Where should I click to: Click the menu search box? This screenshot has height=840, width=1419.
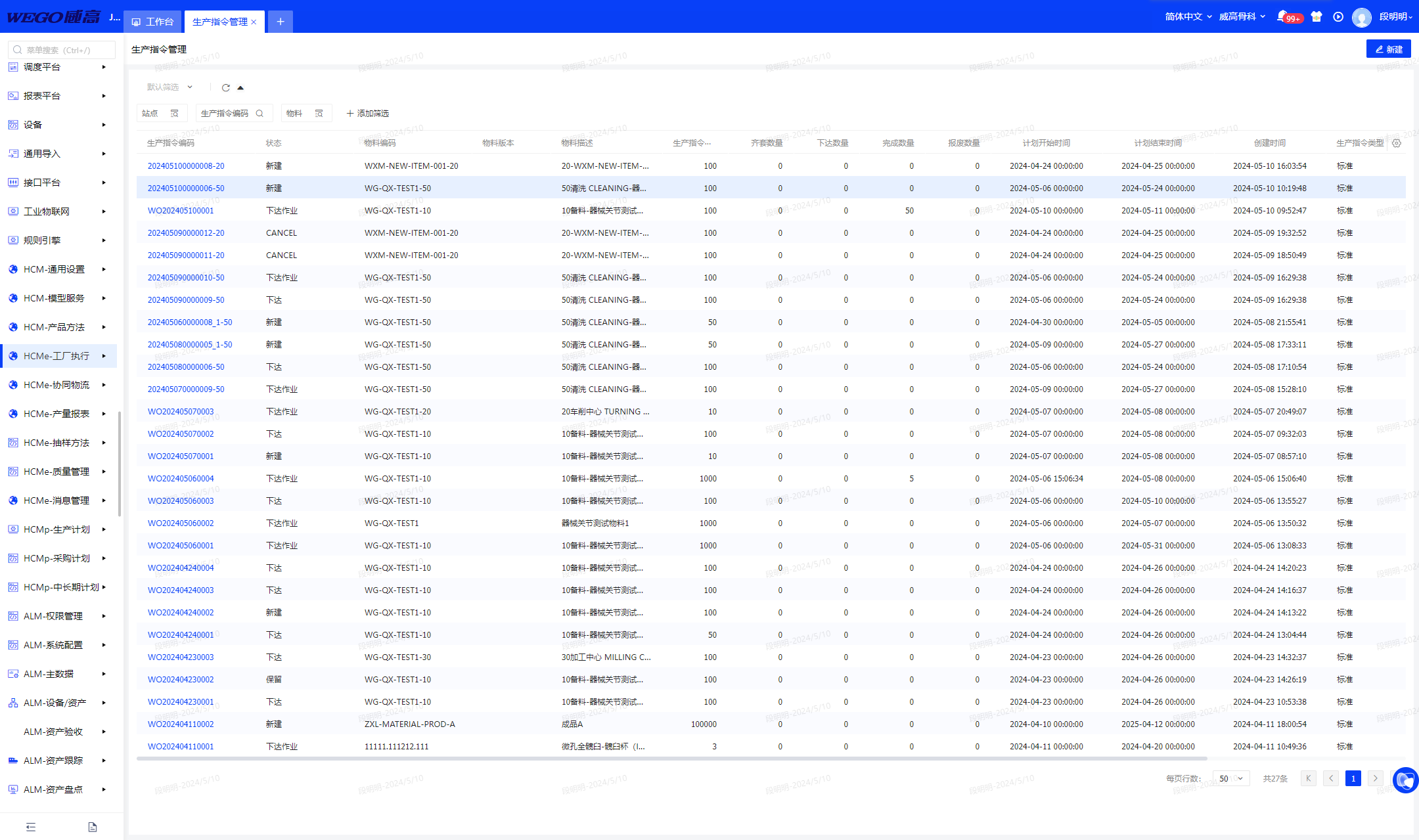click(x=62, y=50)
